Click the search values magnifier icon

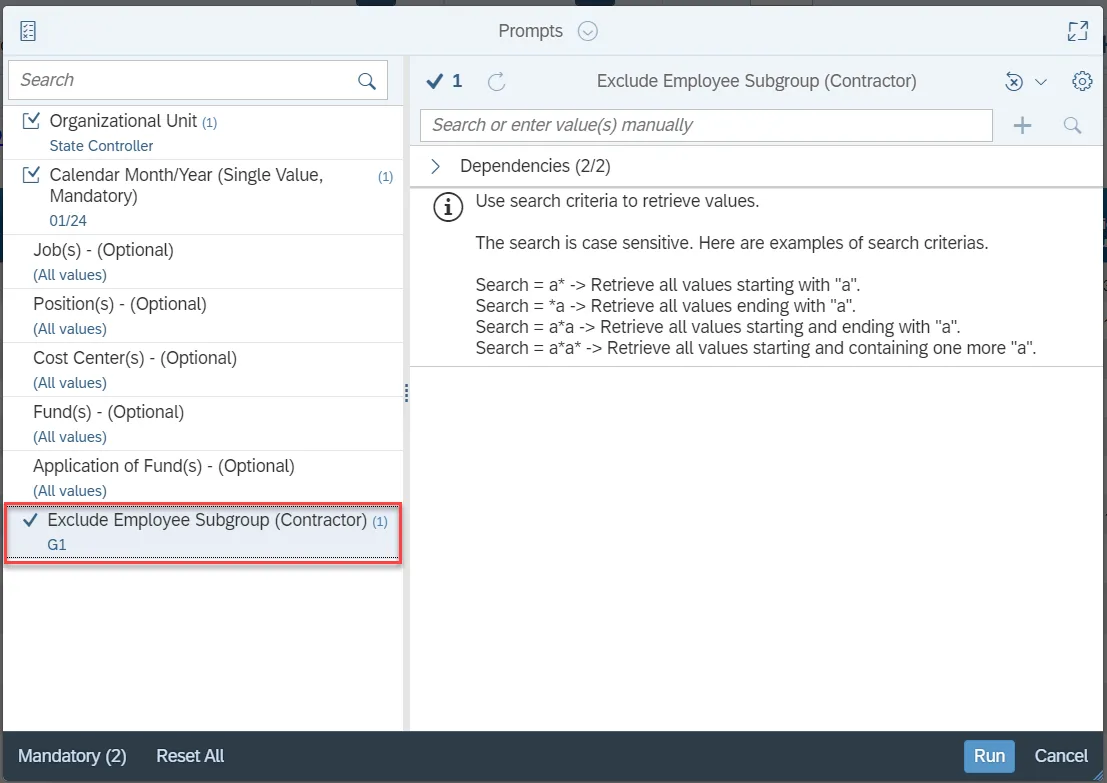click(1072, 125)
